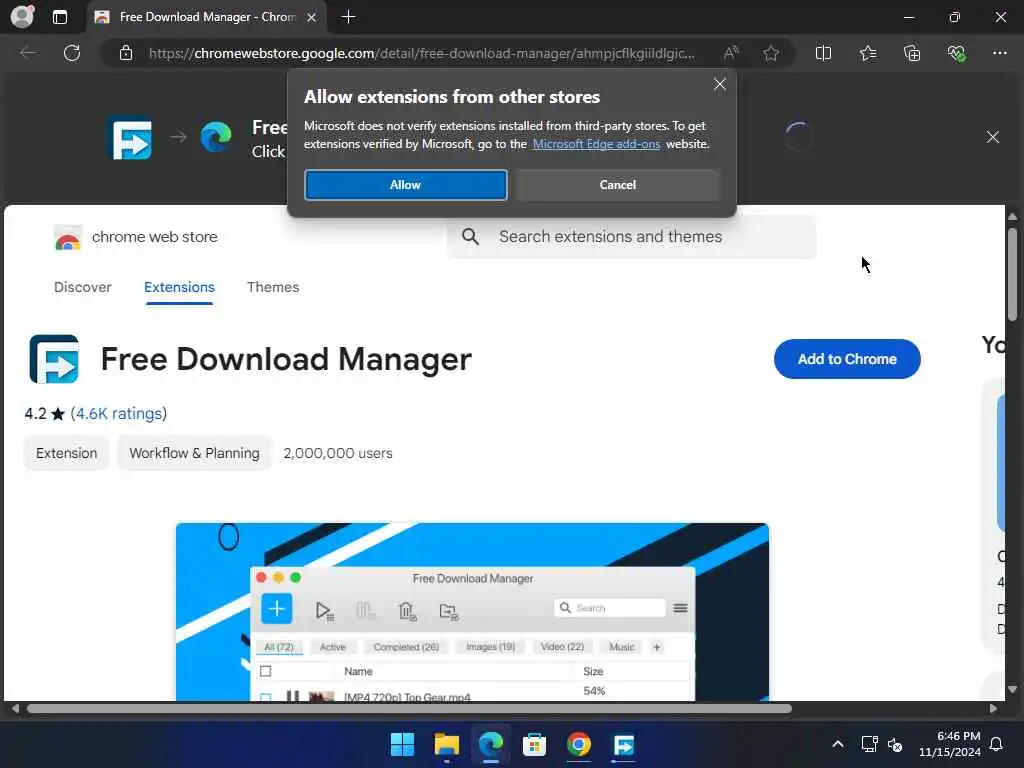
Task: Add page to favorites star icon
Action: [771, 53]
